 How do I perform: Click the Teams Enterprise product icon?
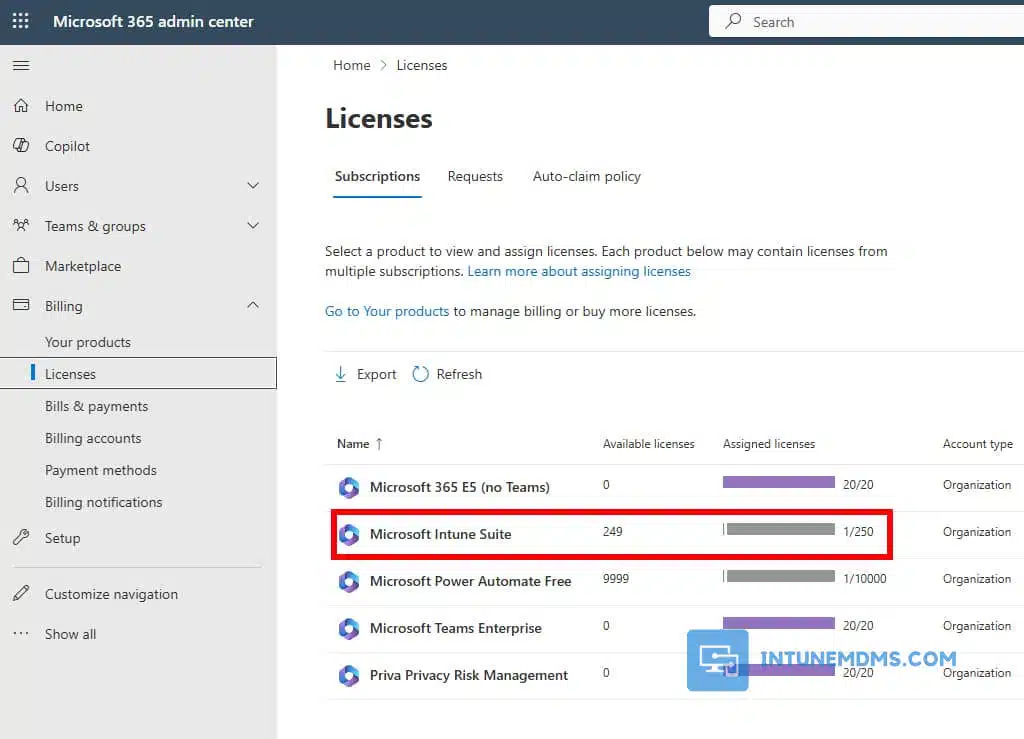(349, 628)
